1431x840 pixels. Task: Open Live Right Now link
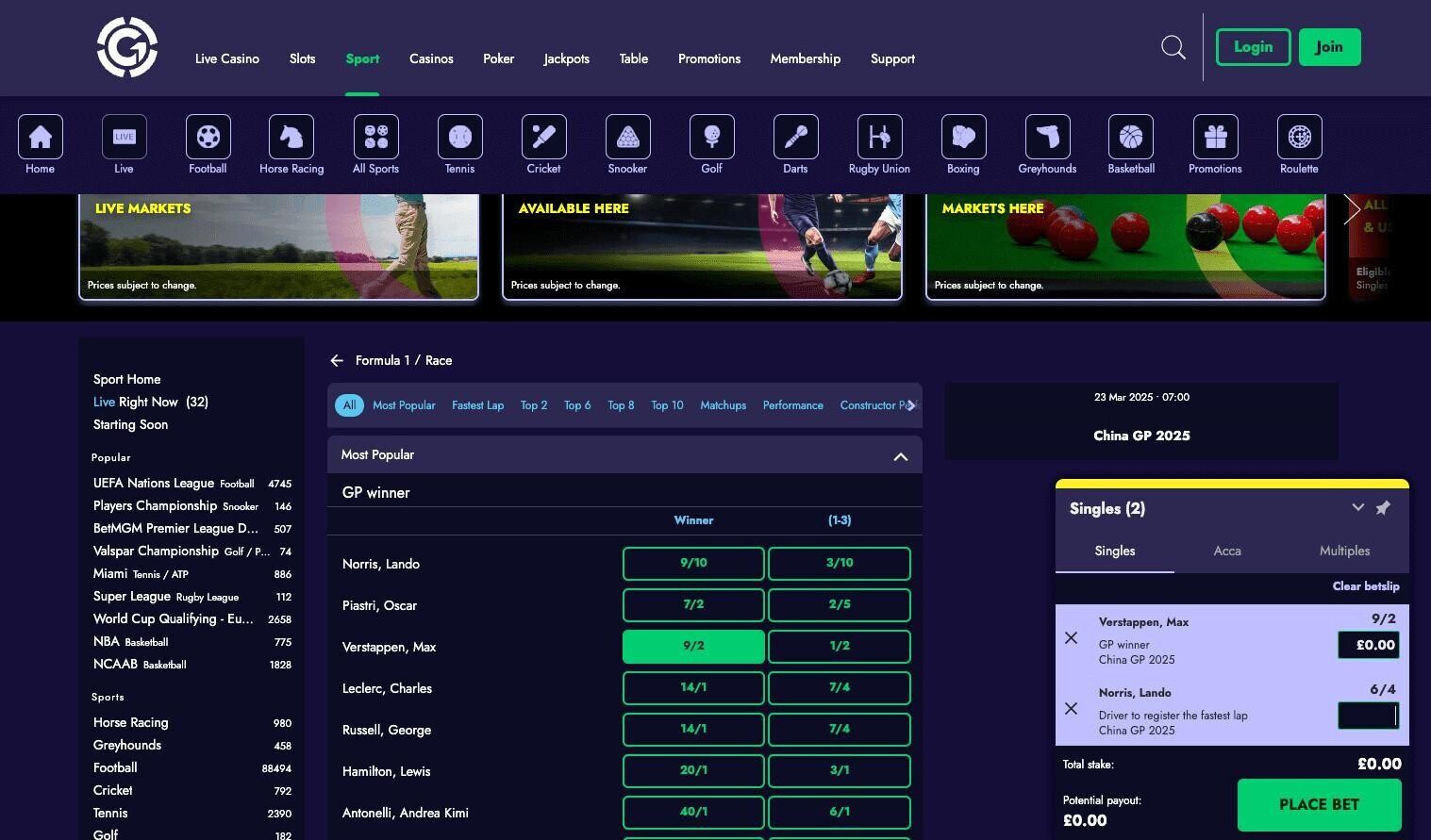[x=151, y=402]
